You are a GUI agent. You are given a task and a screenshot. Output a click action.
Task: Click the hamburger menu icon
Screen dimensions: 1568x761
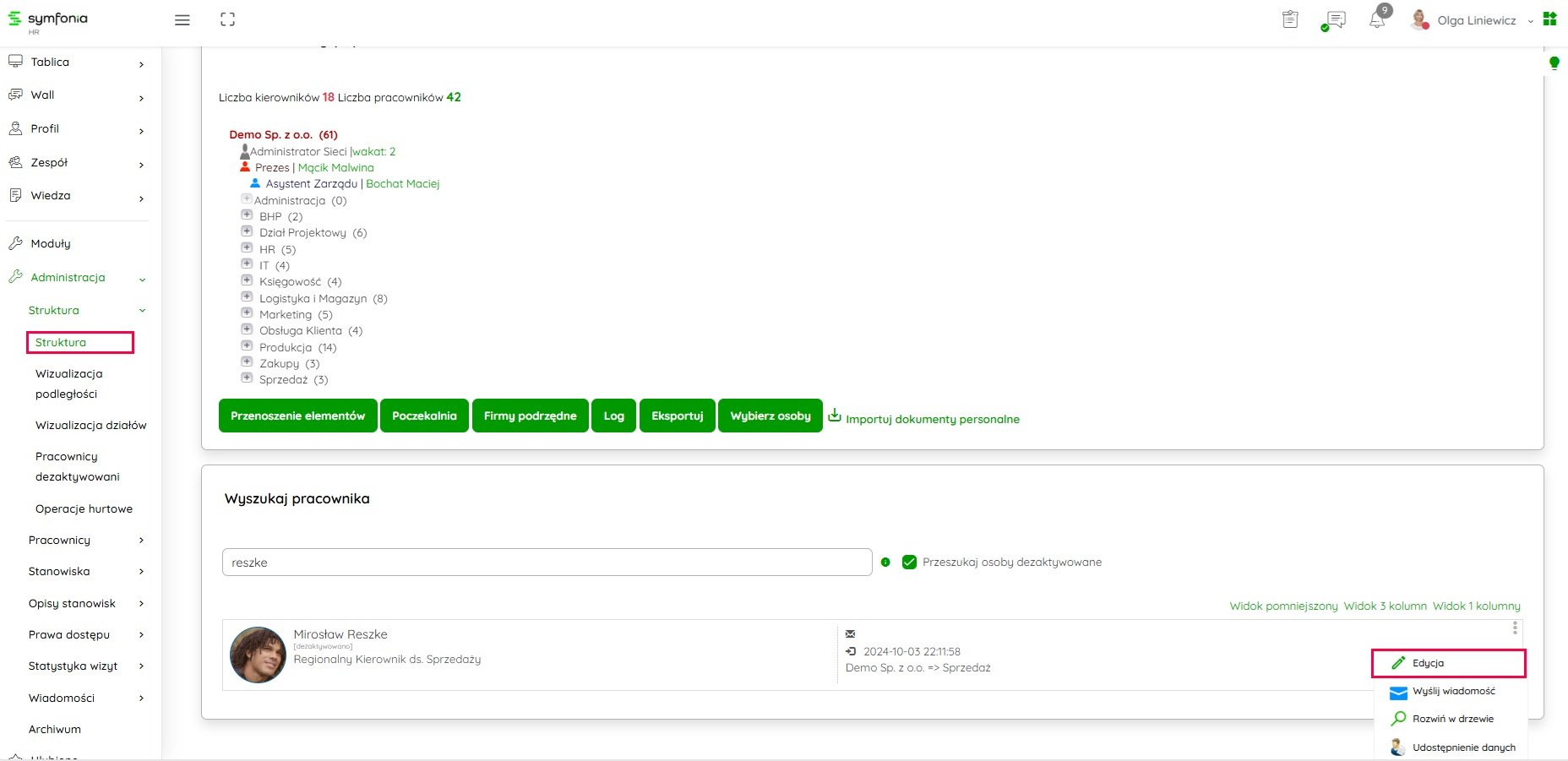coord(182,20)
